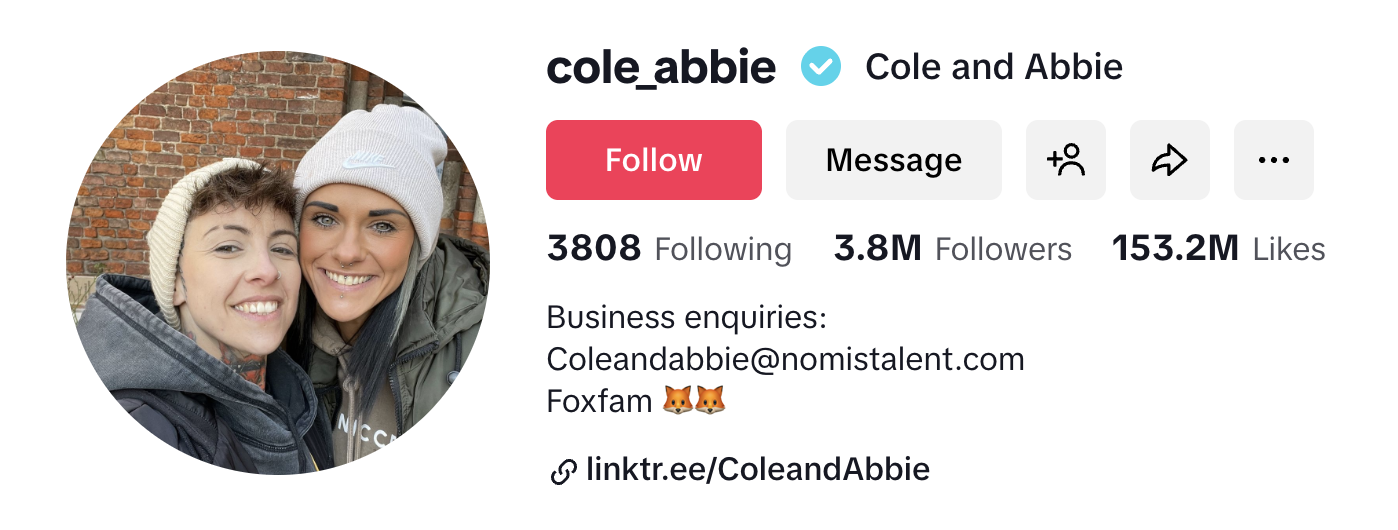This screenshot has width=1398, height=530.
Task: Click the red Follow button
Action: 654,160
